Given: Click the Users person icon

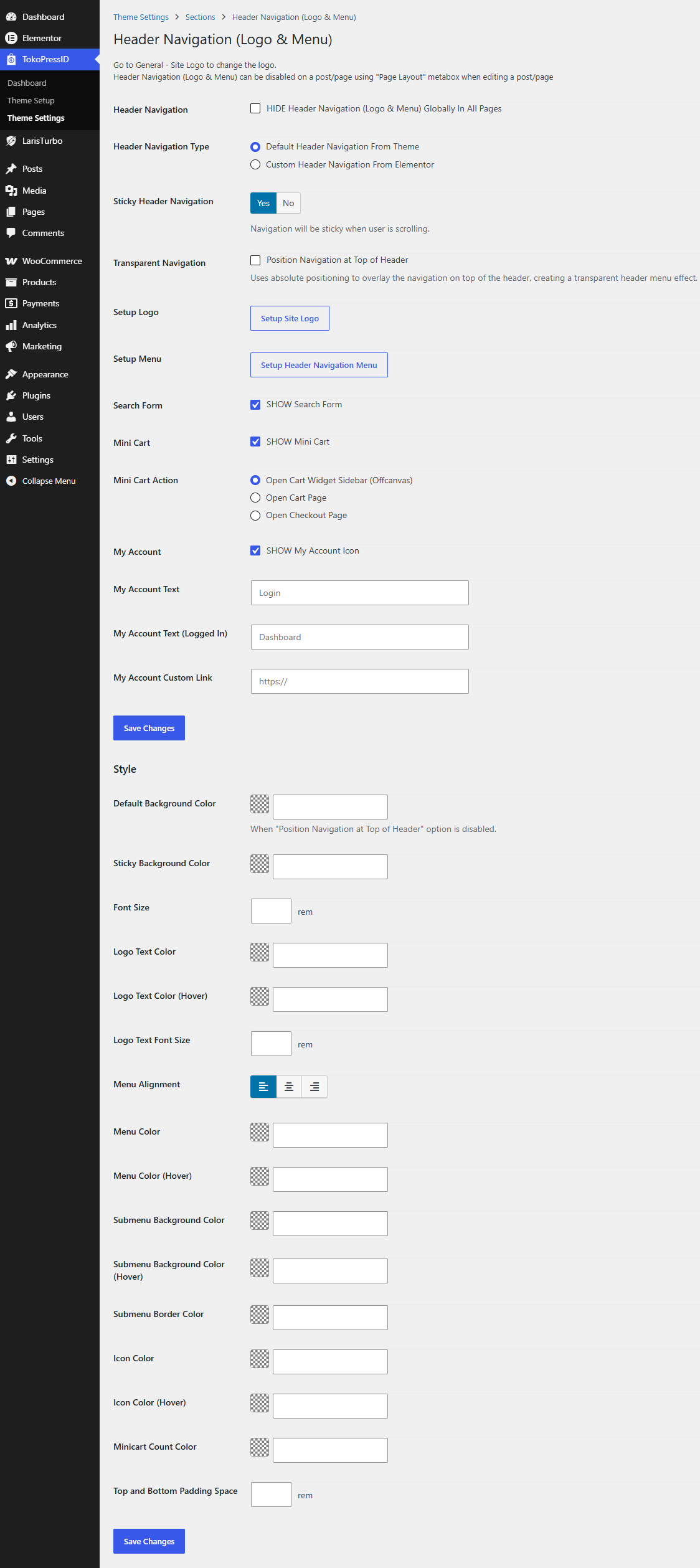Looking at the screenshot, I should pos(11,417).
